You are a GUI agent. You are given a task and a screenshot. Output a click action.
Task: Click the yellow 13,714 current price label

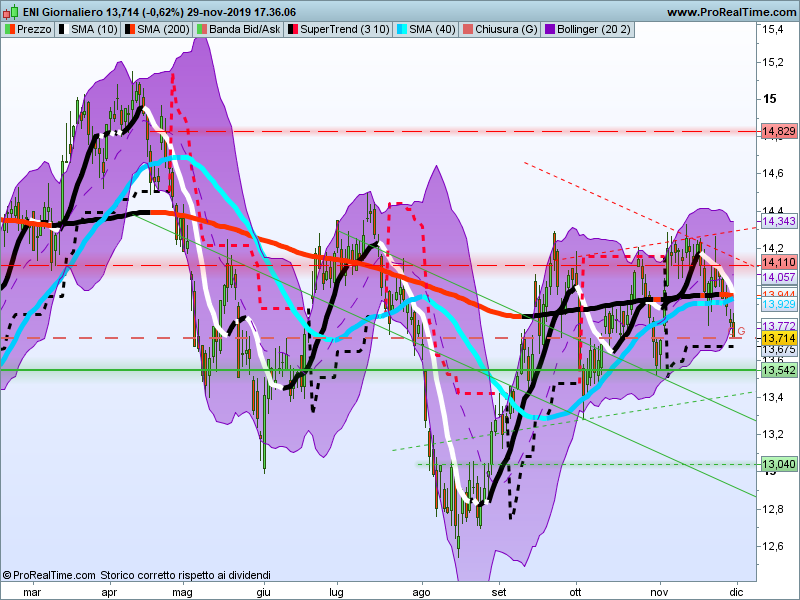click(779, 338)
